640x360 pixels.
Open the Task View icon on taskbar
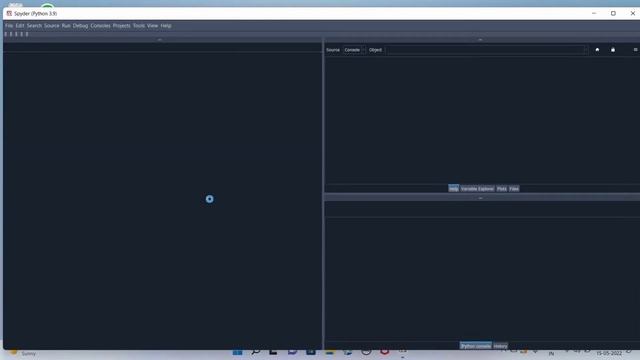[x=273, y=352]
